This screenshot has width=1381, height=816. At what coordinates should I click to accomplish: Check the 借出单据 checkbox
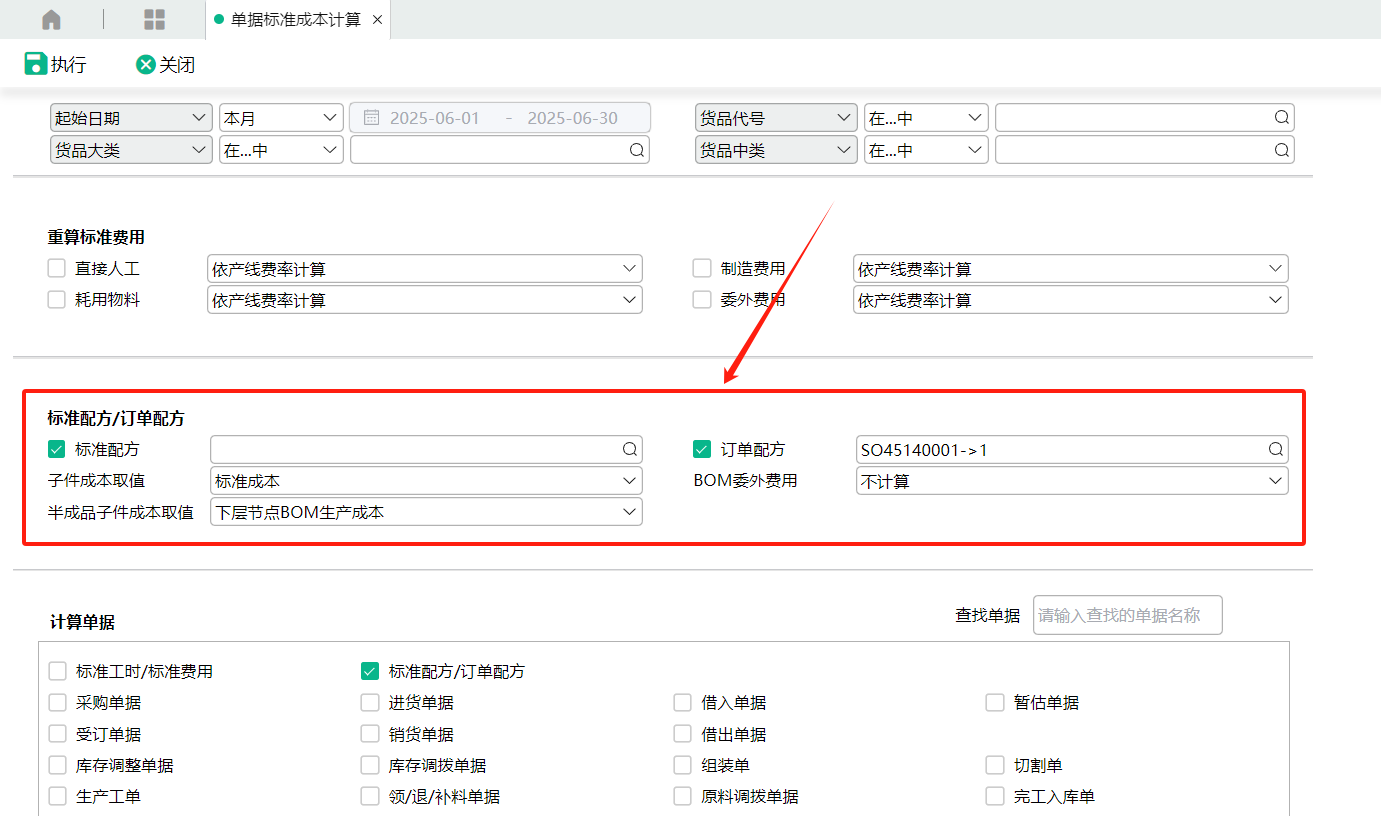point(682,734)
